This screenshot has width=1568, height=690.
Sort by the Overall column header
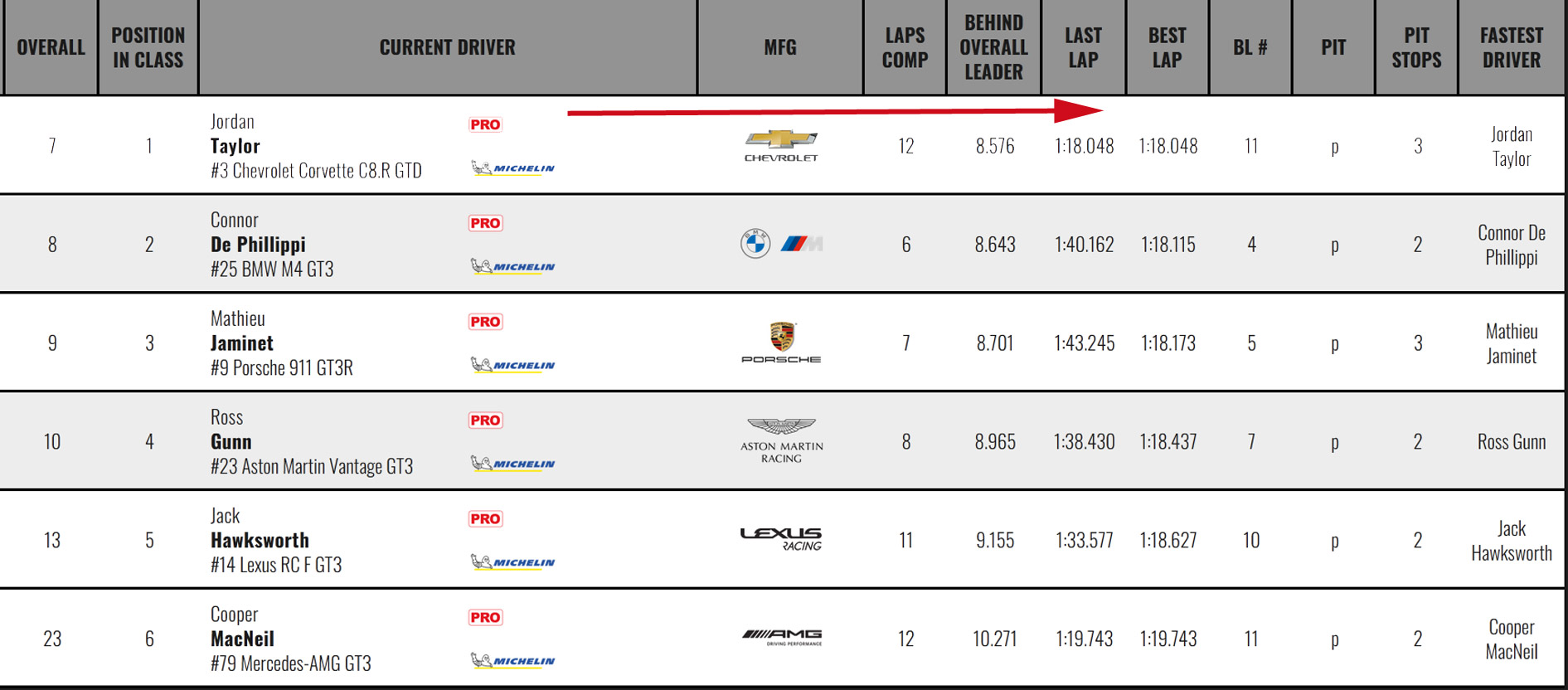click(51, 47)
